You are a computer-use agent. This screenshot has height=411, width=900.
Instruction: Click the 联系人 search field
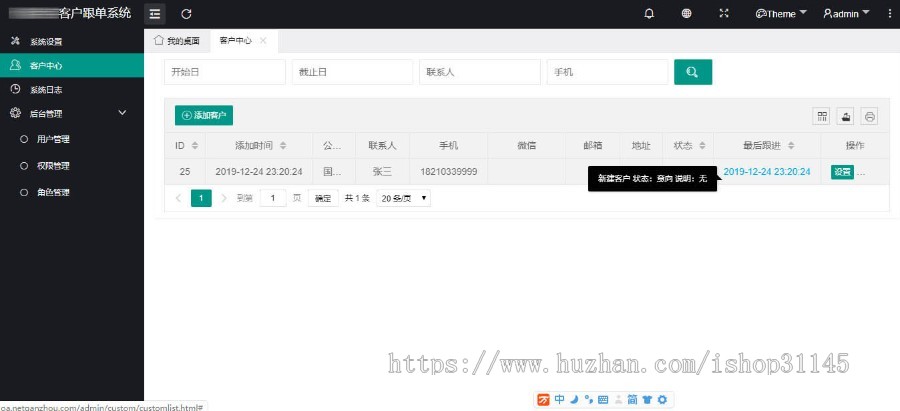[479, 72]
